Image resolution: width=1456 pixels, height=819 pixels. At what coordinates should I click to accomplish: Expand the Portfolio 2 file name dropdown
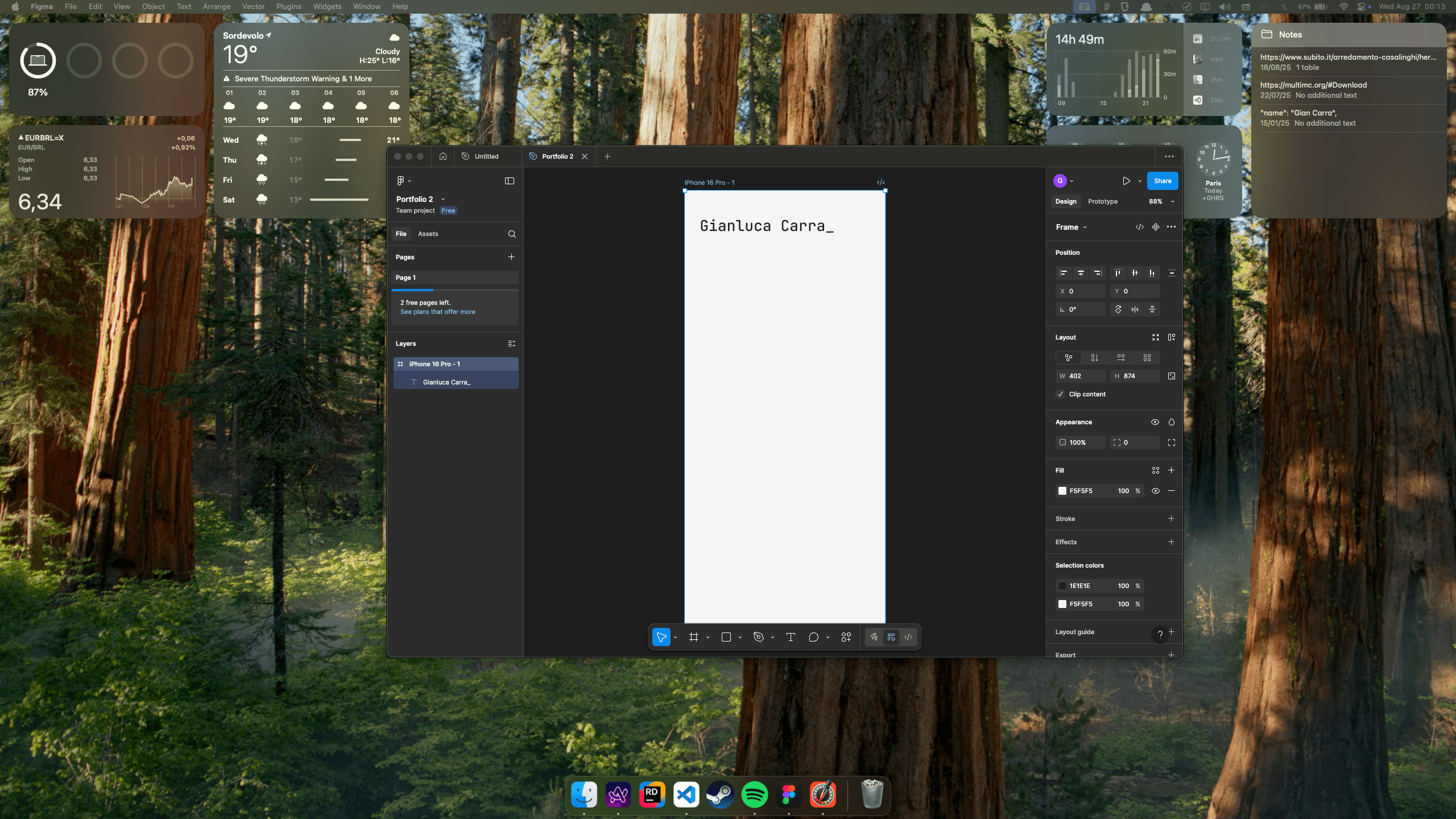coord(443,199)
